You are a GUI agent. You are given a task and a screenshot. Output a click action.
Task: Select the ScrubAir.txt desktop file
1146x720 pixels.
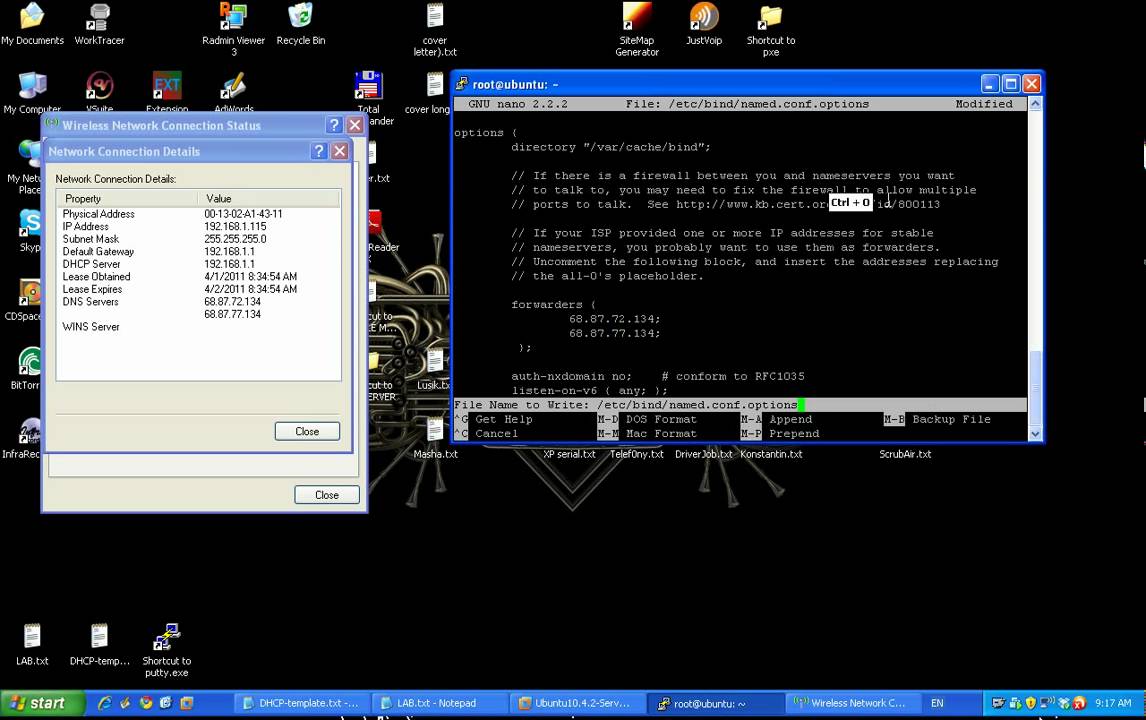(906, 454)
